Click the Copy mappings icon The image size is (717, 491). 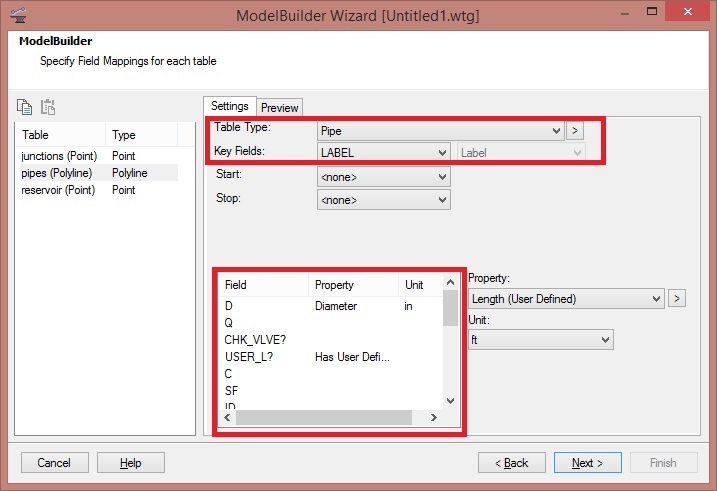[x=24, y=107]
